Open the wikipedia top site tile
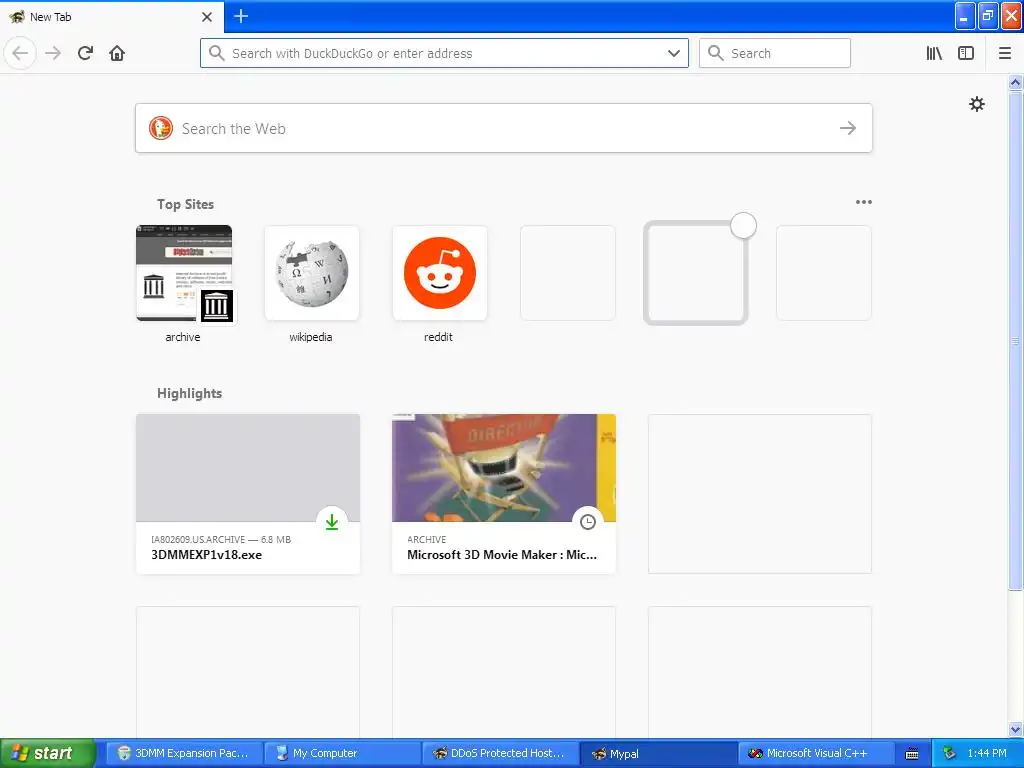The width and height of the screenshot is (1024, 768). click(x=312, y=273)
